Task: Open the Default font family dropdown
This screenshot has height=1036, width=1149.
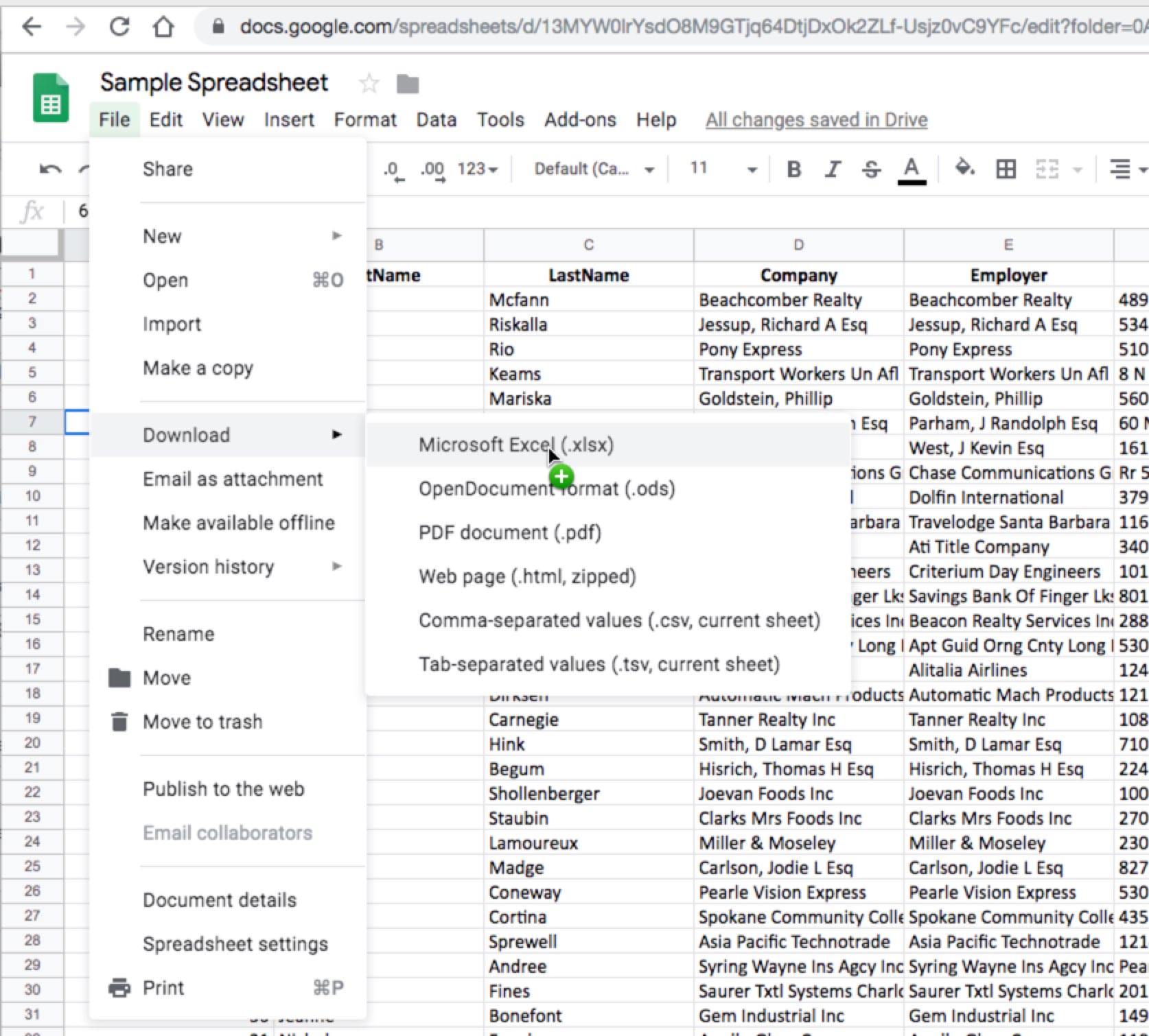Action: click(x=594, y=169)
